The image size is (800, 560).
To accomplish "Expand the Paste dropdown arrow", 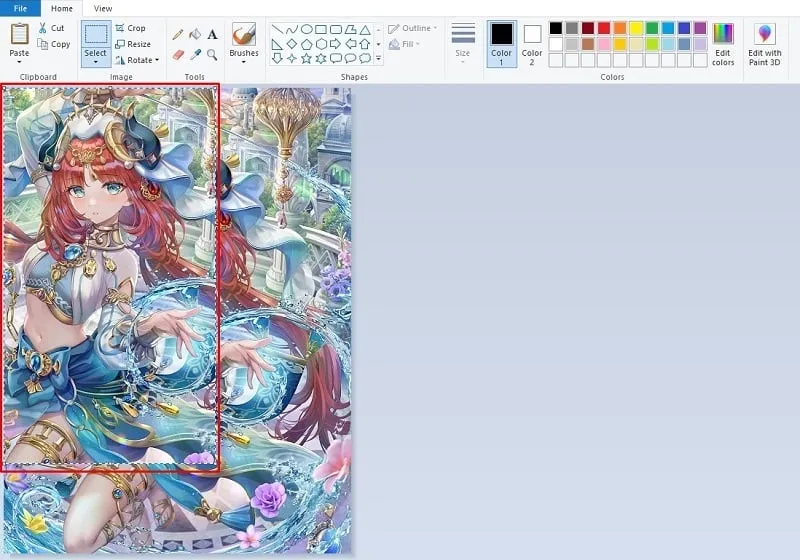I will [19, 63].
